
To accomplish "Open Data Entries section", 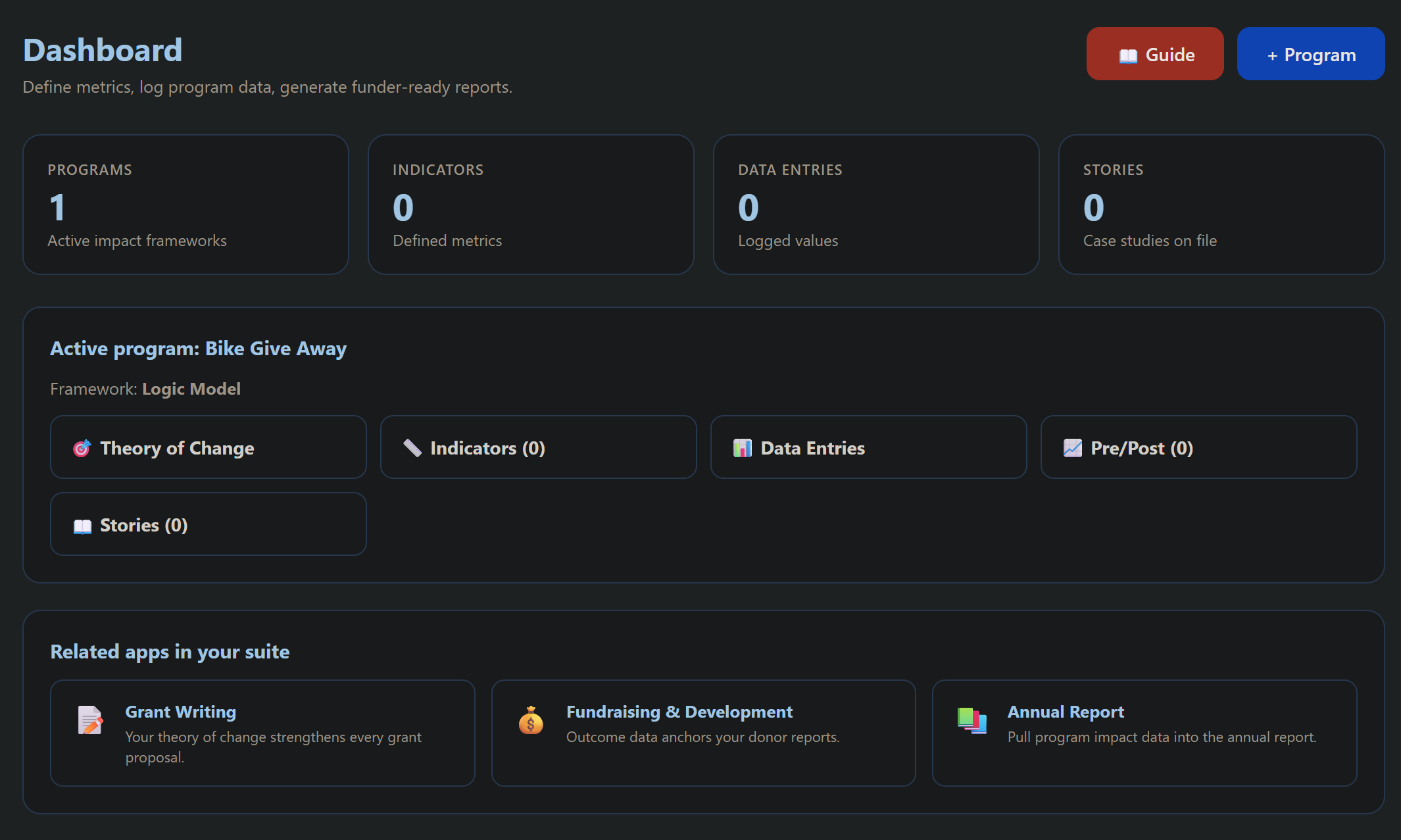I will point(868,447).
